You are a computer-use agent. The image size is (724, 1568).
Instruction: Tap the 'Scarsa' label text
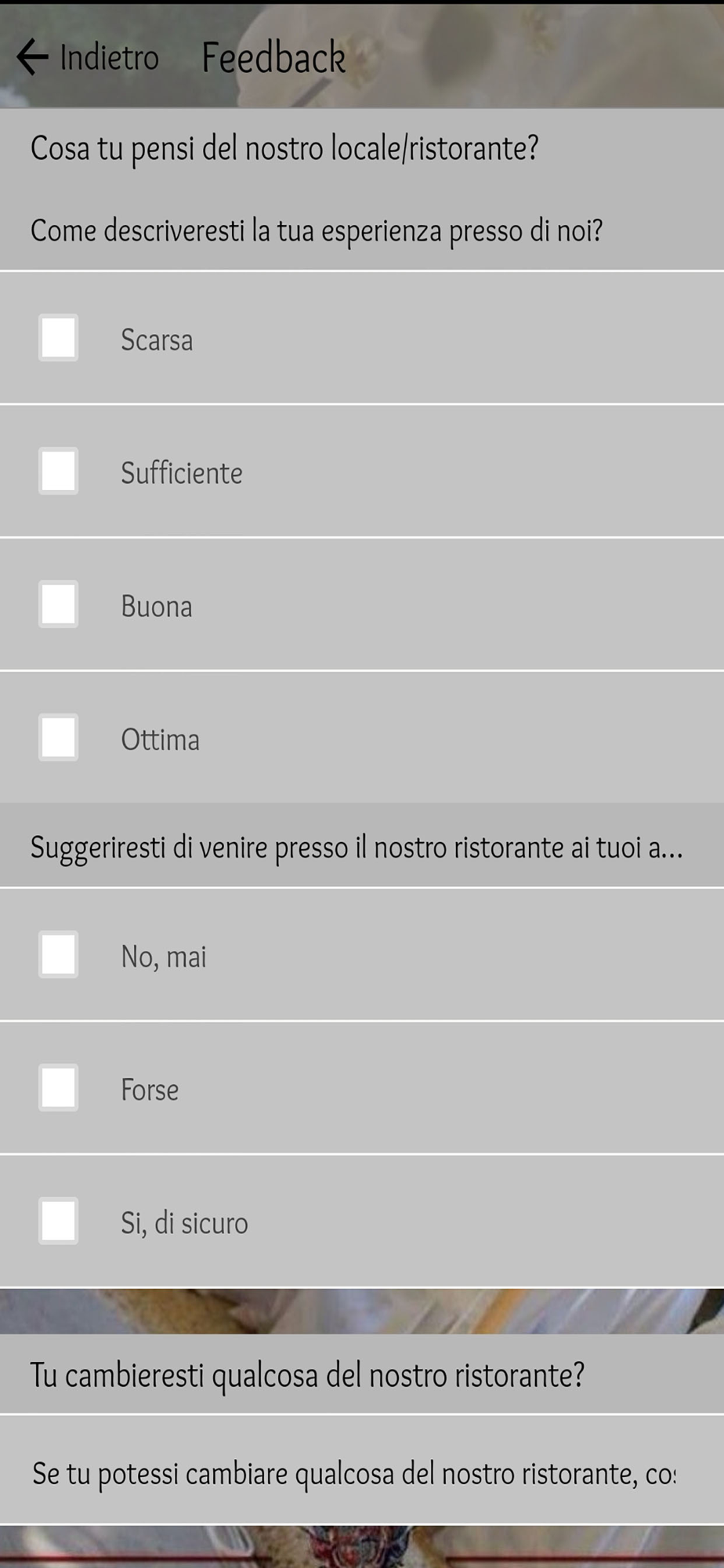click(x=157, y=339)
